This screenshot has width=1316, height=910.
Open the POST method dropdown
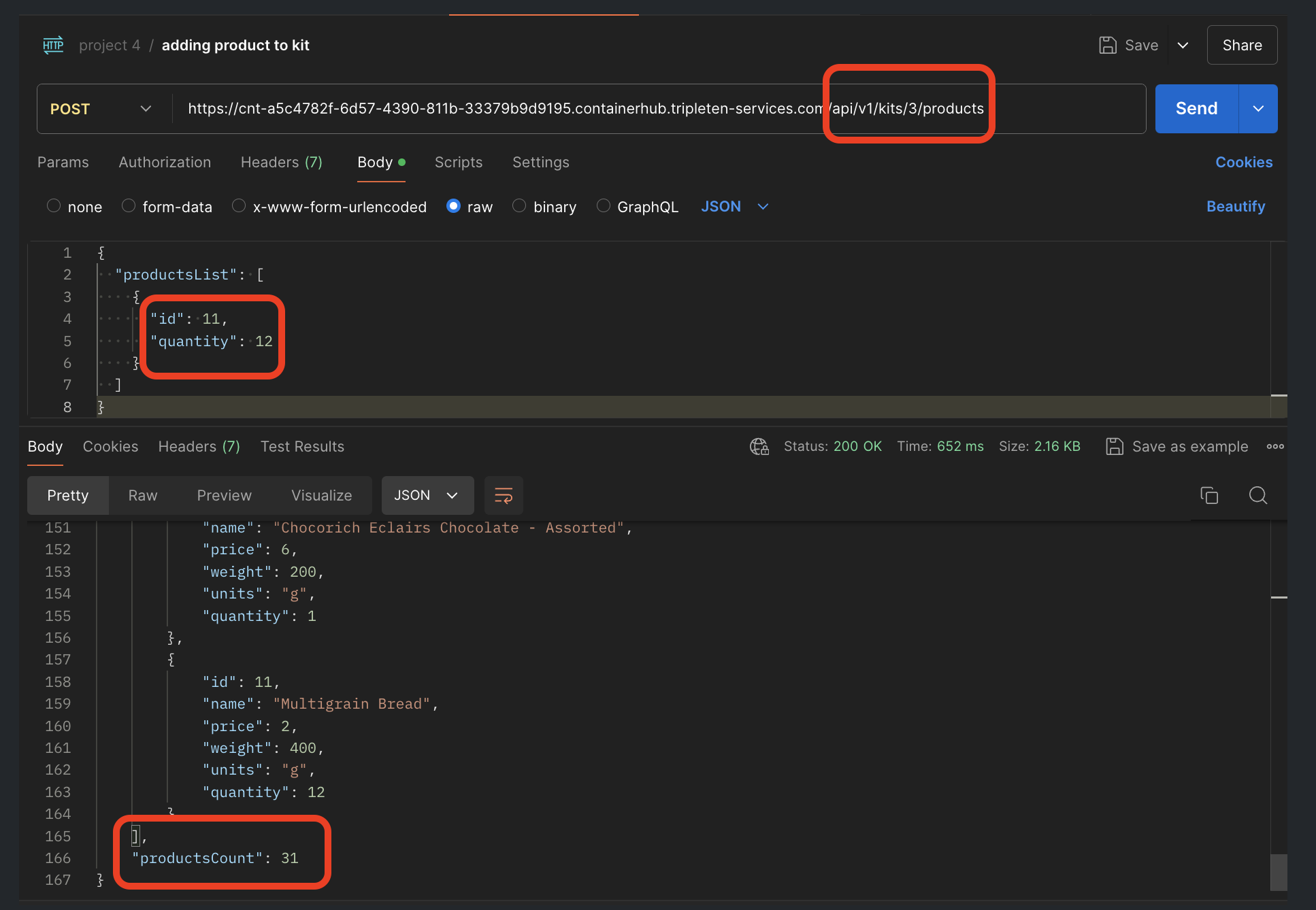coord(101,109)
